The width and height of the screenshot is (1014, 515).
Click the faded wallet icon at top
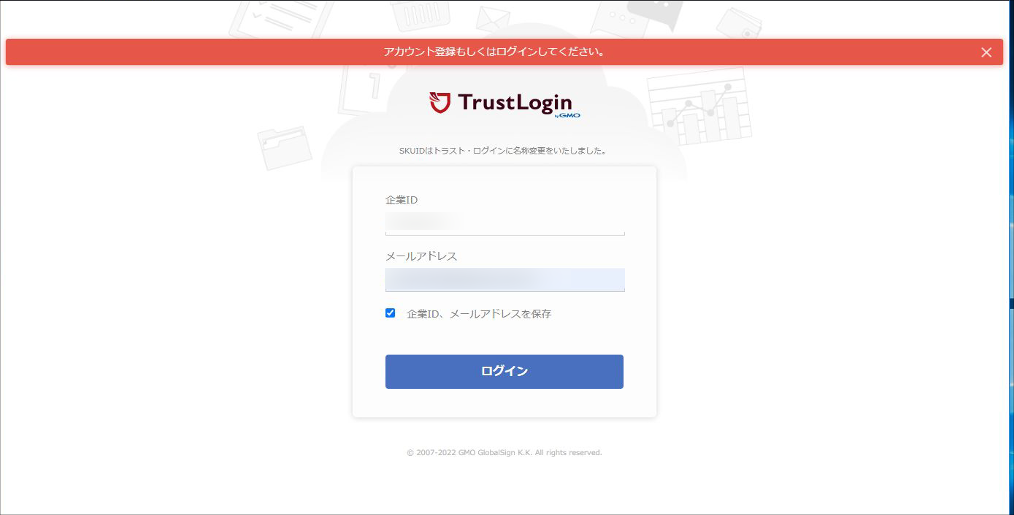click(739, 22)
